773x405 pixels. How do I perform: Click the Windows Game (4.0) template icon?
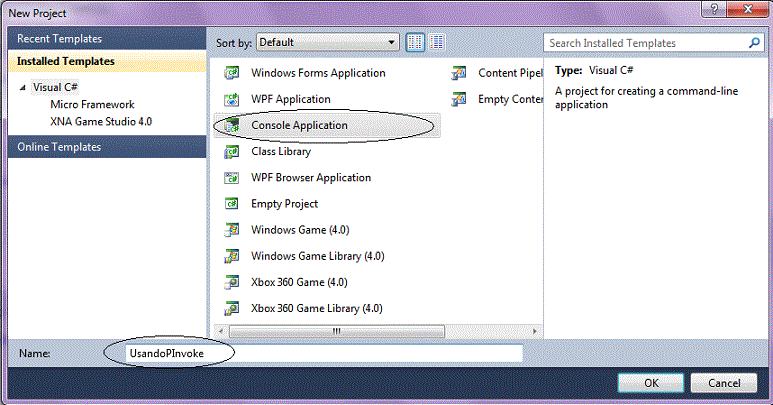click(x=232, y=230)
